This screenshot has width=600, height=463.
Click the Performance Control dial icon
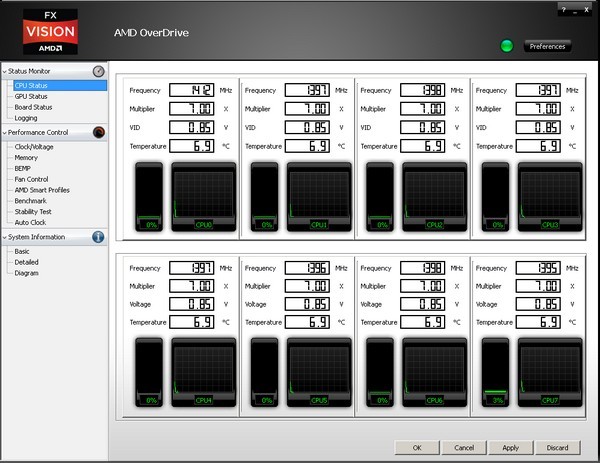(99, 132)
